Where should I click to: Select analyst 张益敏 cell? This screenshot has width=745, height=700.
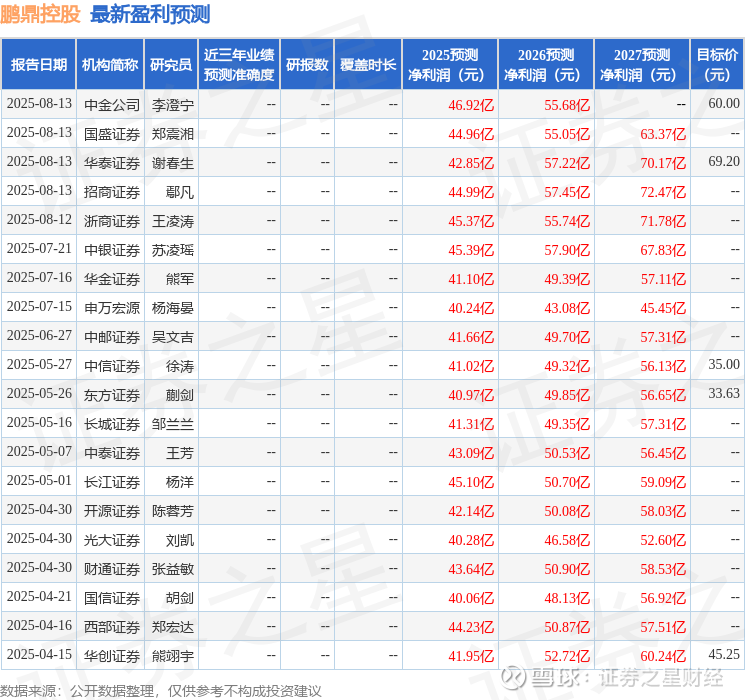(172, 569)
